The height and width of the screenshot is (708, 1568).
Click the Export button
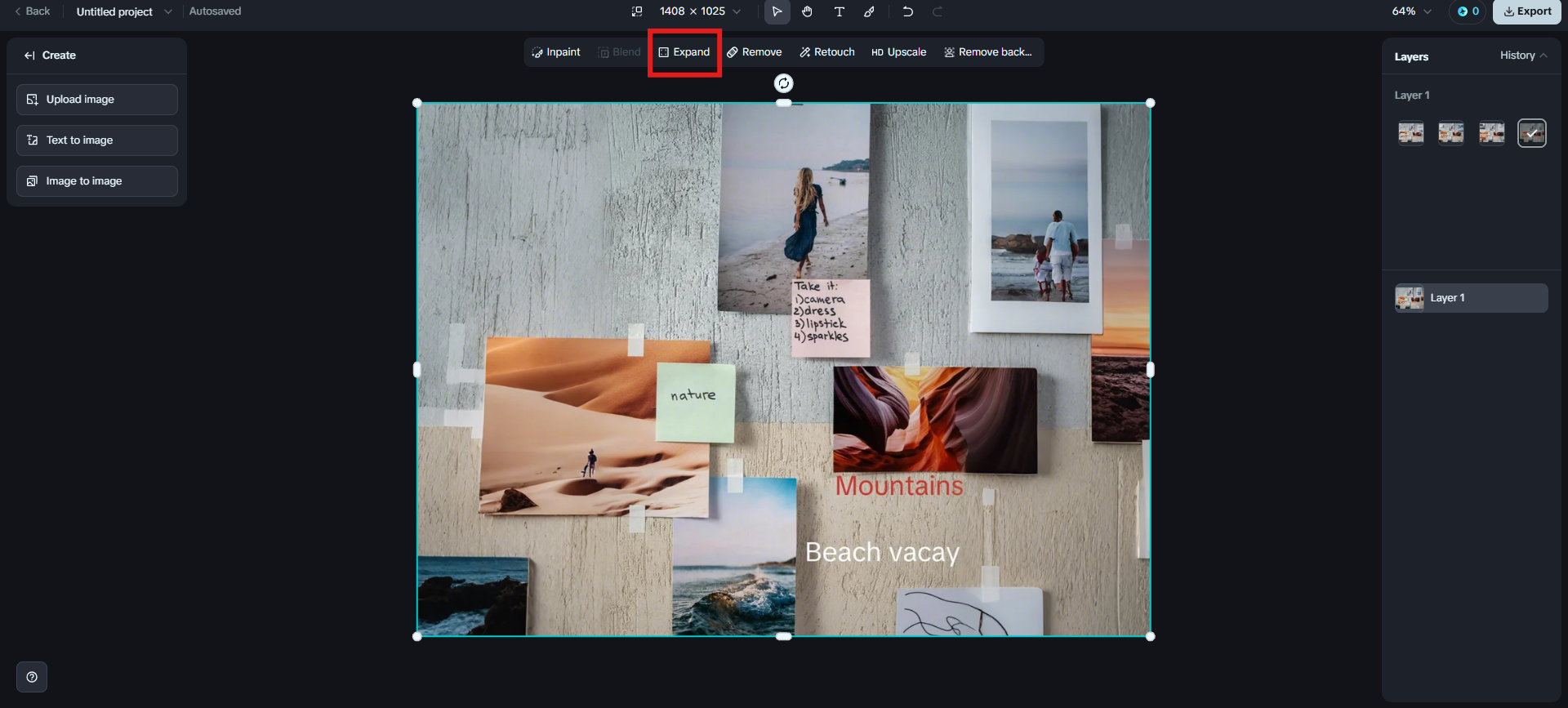[1527, 11]
